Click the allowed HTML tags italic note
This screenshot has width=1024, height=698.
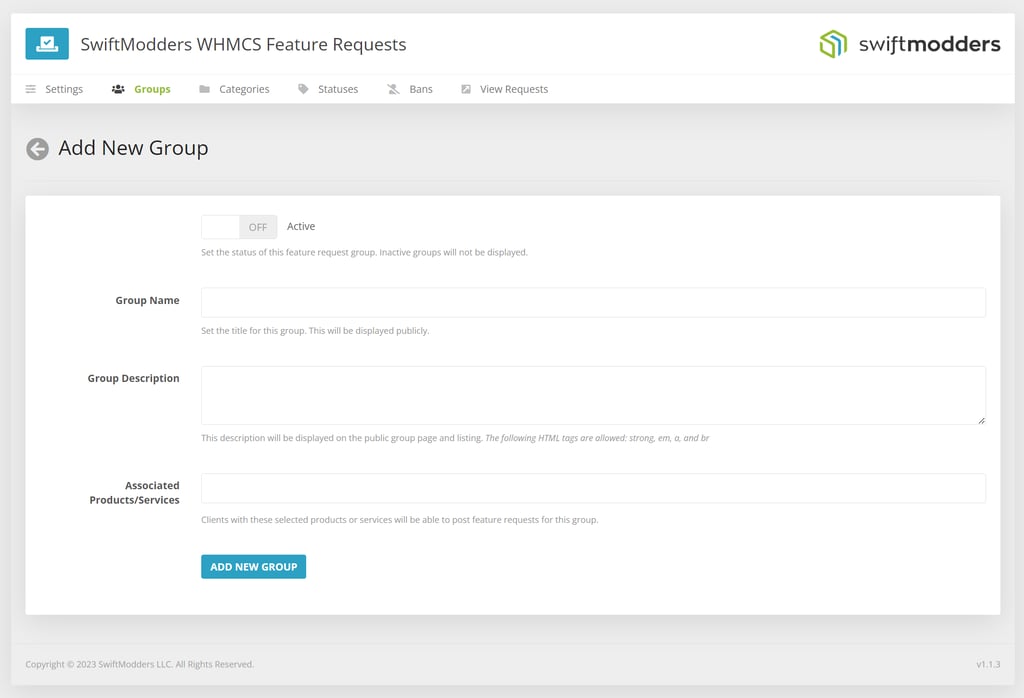pyautogui.click(x=597, y=437)
